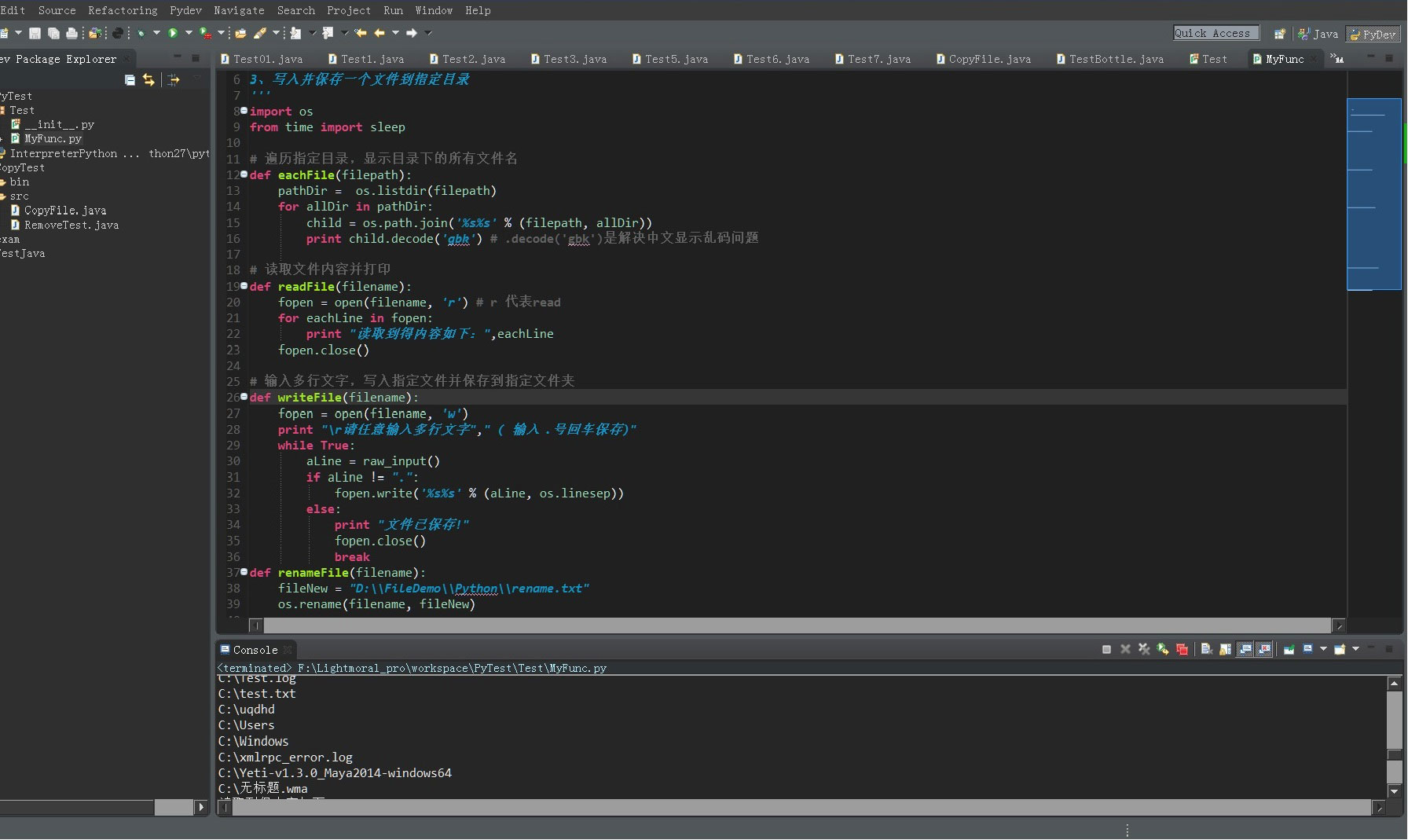Image resolution: width=1408 pixels, height=840 pixels.
Task: Collapse All in Package Explorer toolbar
Action: (130, 80)
